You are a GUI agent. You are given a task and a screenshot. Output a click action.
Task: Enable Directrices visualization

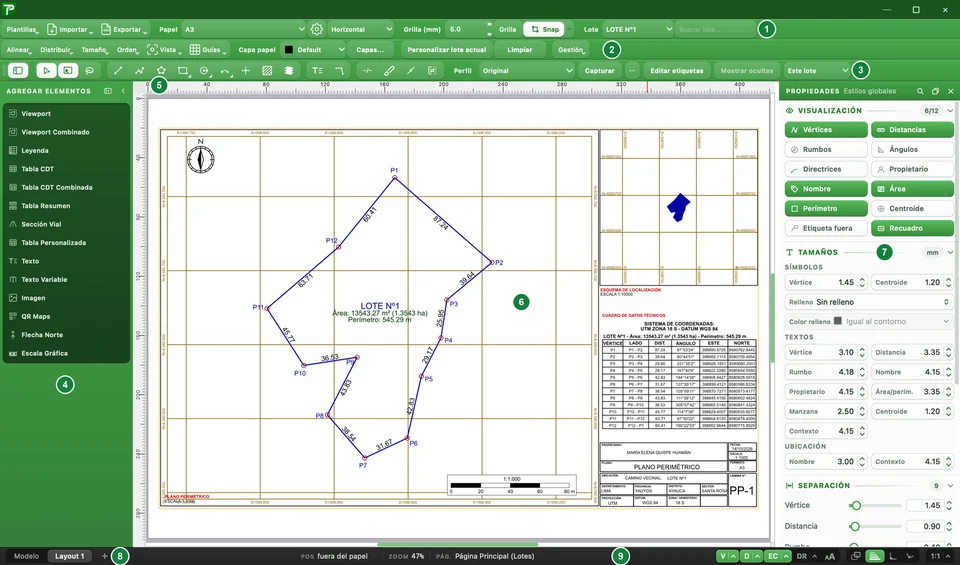click(x=826, y=169)
